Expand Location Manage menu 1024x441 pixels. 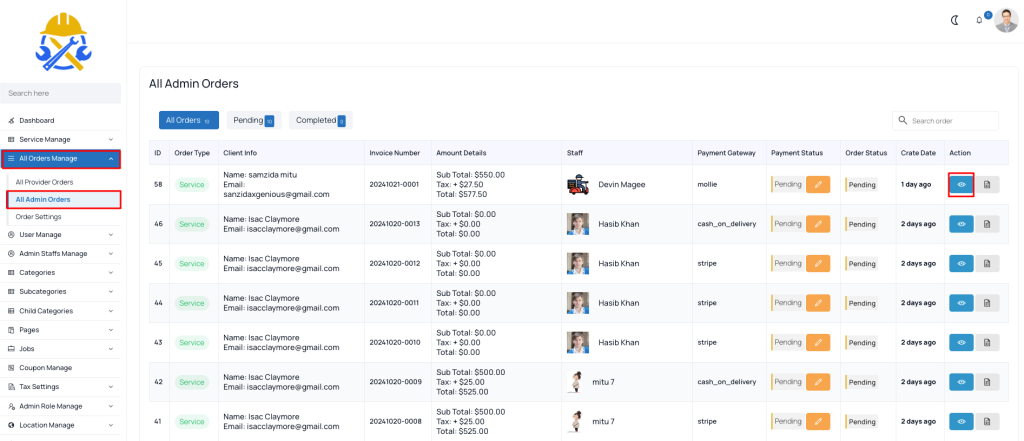60,425
